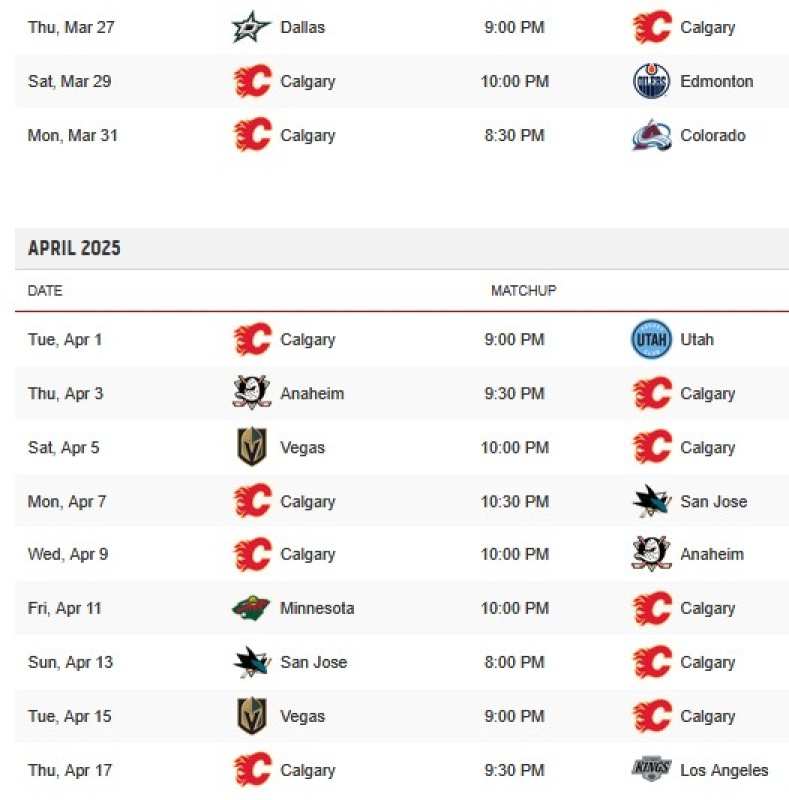Click the Anaheim Ducks logo on Apr 3
The height and width of the screenshot is (800, 789).
(251, 393)
